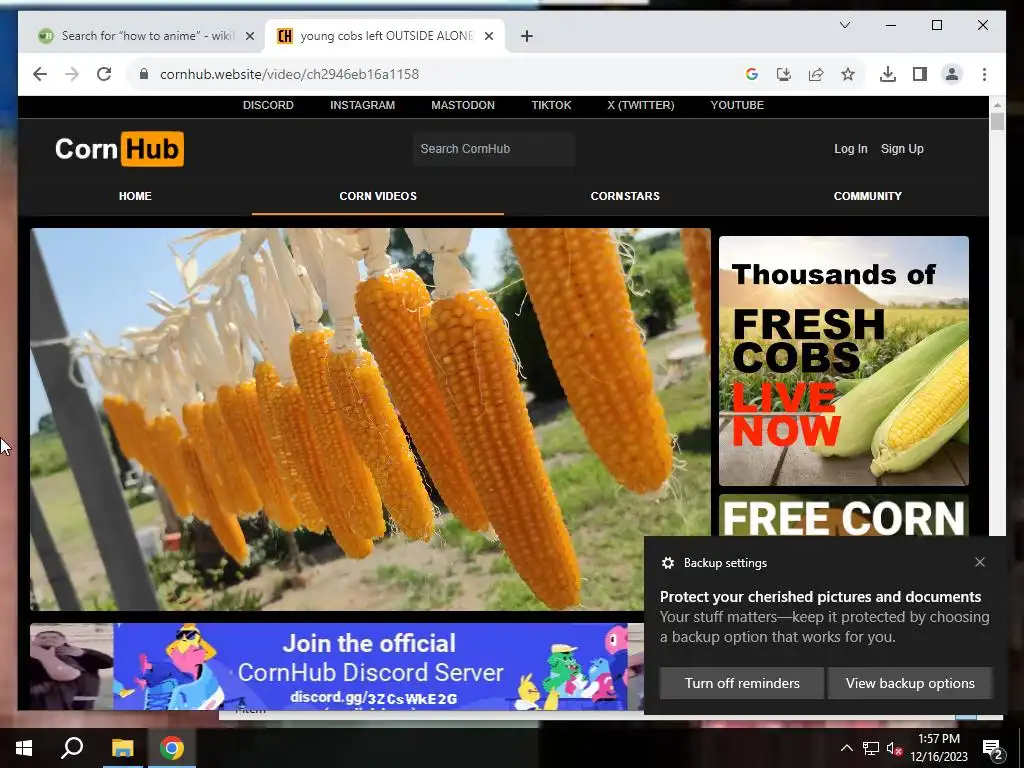This screenshot has height=768, width=1024.
Task: Open a new browser tab
Action: [527, 36]
